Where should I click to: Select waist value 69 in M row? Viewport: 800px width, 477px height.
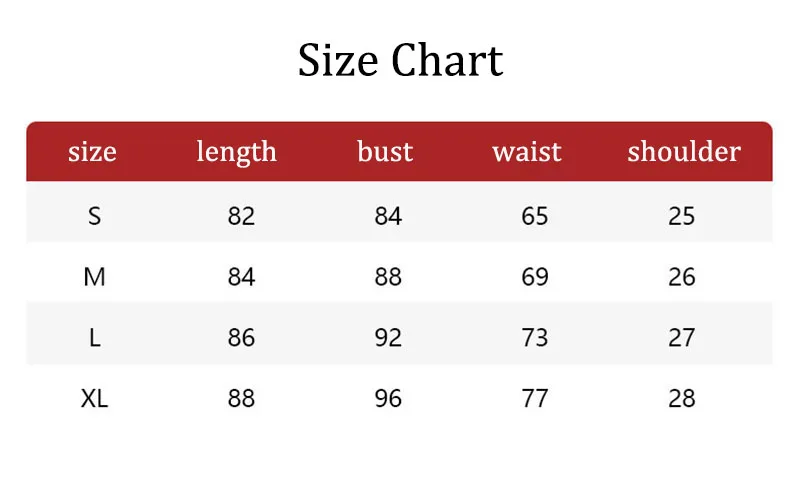tap(535, 277)
